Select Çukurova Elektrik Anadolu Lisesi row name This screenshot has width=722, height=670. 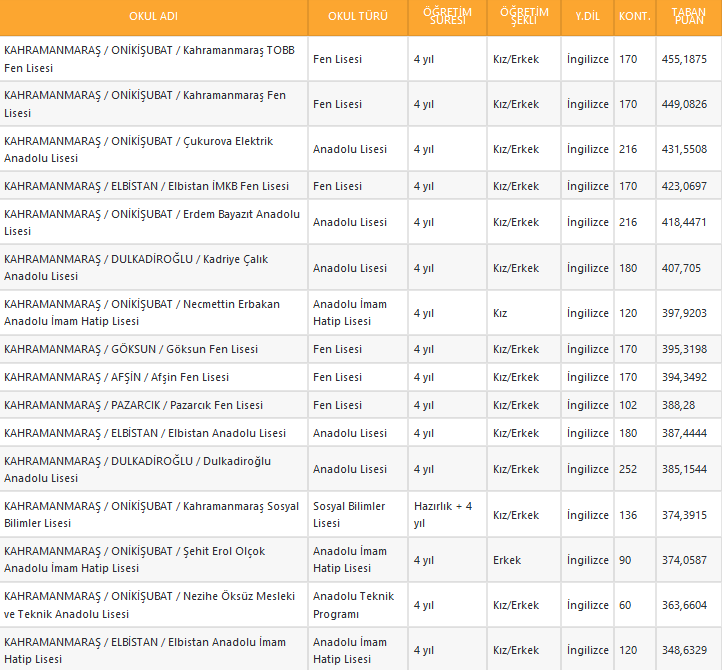(x=139, y=149)
